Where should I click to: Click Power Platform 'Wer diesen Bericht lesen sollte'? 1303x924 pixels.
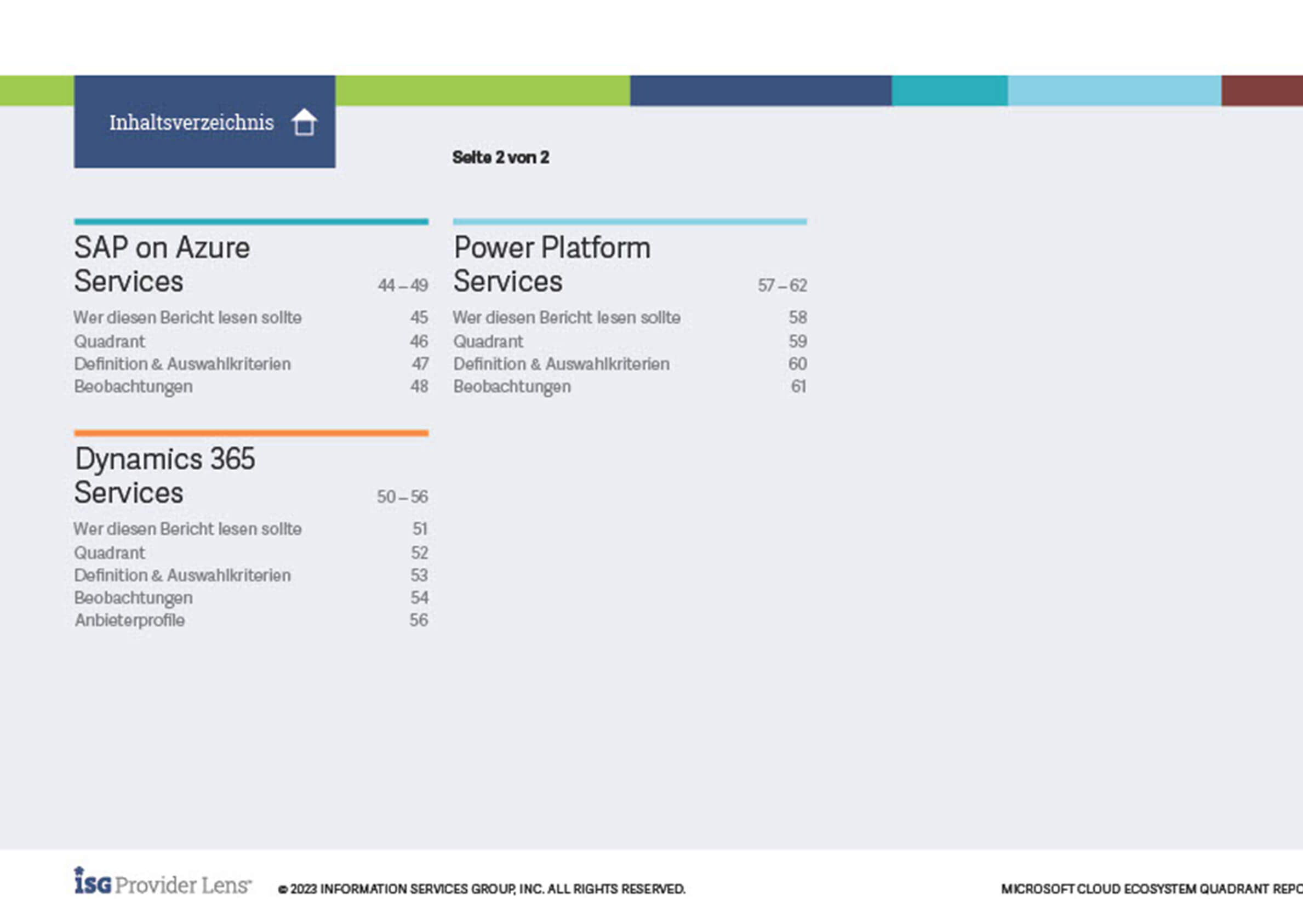(567, 317)
